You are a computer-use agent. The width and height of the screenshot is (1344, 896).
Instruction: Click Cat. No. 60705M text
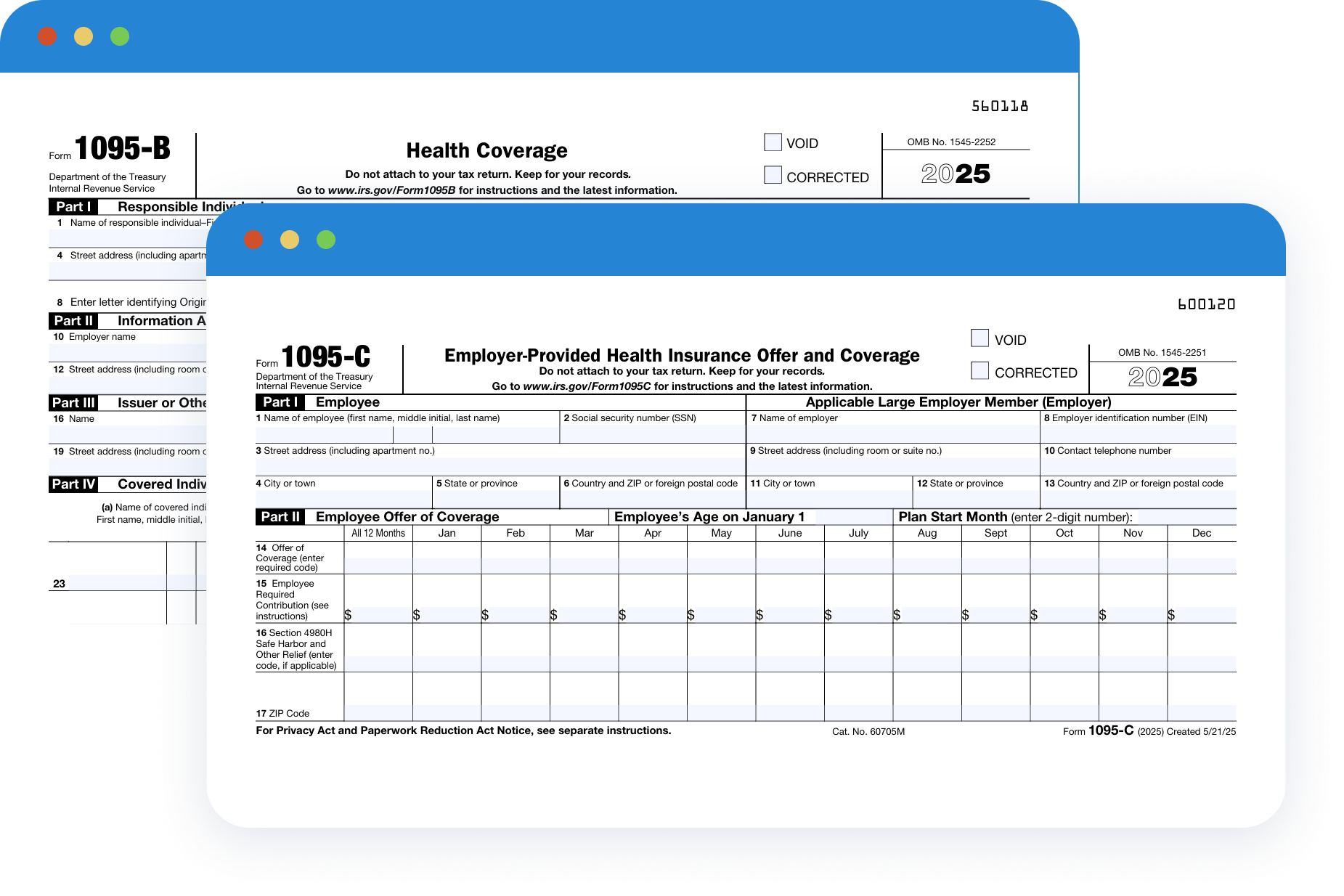[x=868, y=732]
